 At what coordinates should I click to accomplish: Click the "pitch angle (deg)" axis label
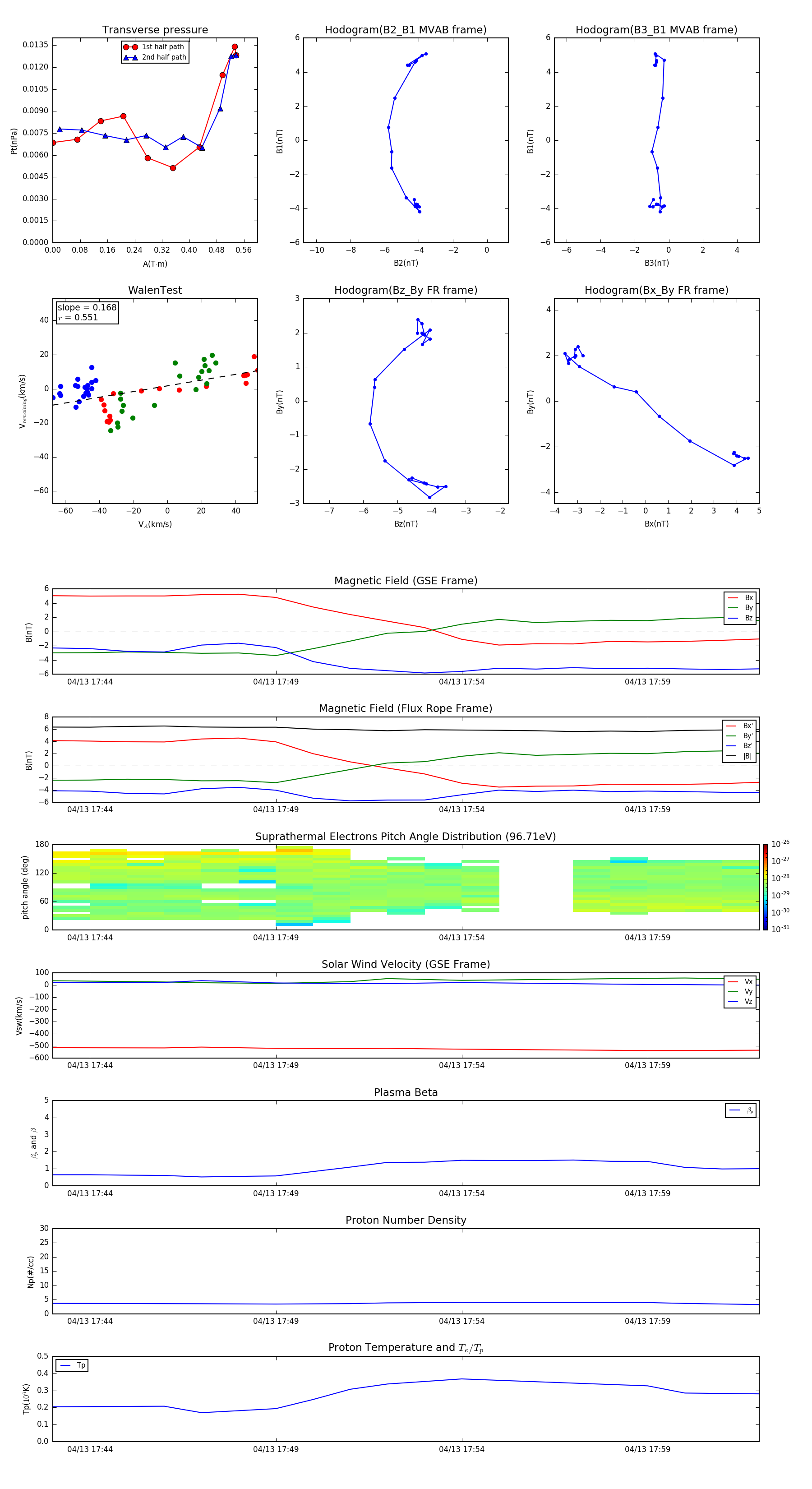coord(25,887)
